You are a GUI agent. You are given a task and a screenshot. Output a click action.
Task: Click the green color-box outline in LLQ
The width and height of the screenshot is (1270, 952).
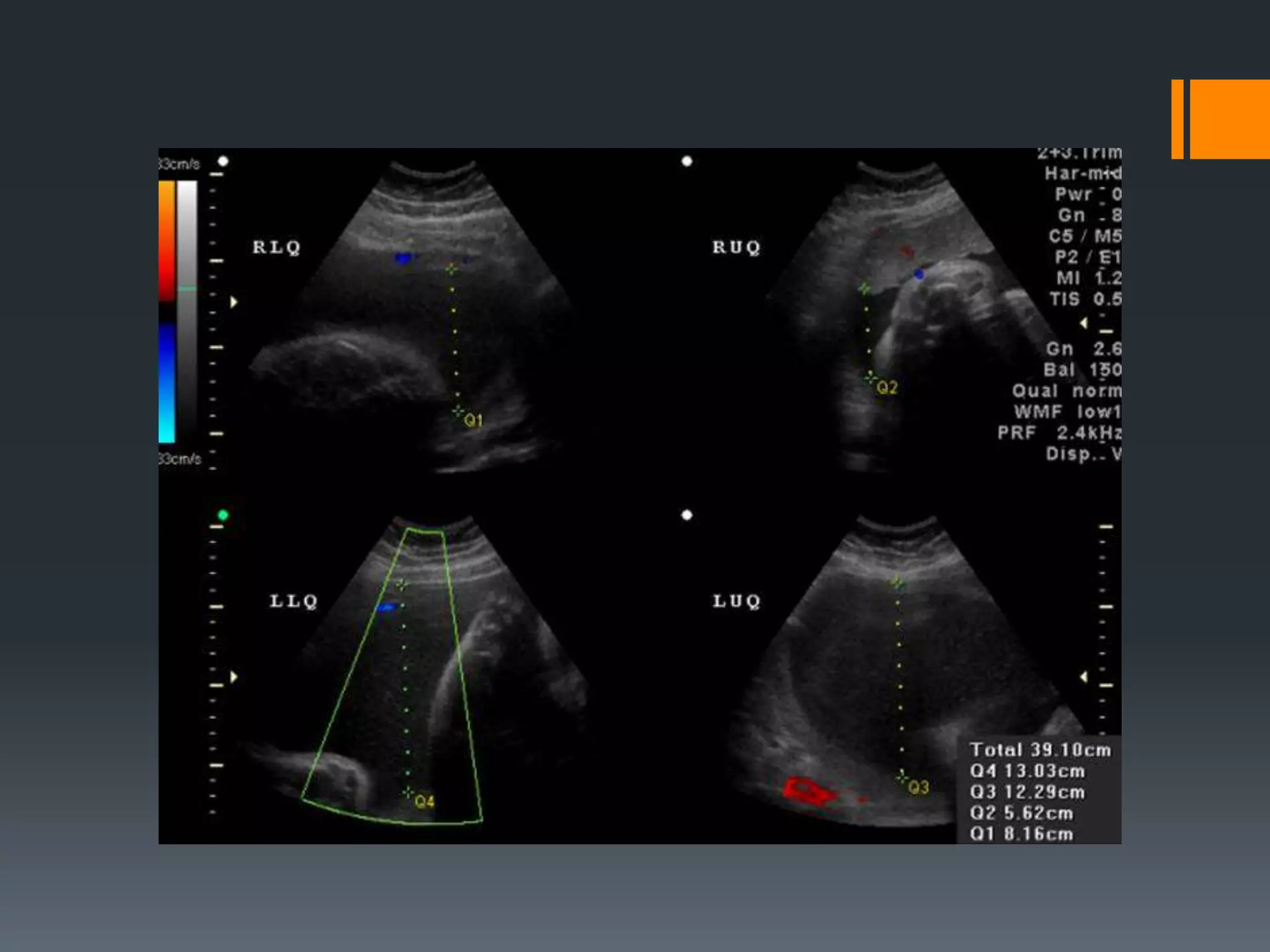[392, 676]
